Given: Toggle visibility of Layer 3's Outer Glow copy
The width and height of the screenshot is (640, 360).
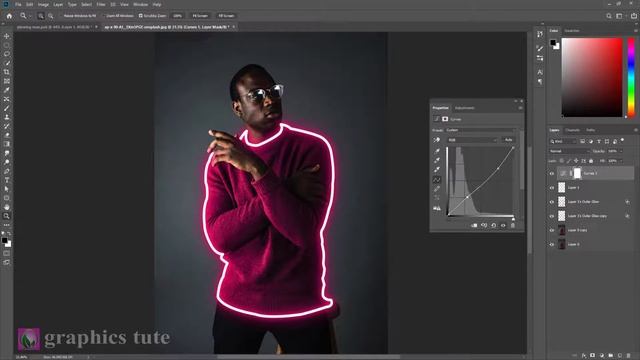Looking at the screenshot, I should [552, 216].
